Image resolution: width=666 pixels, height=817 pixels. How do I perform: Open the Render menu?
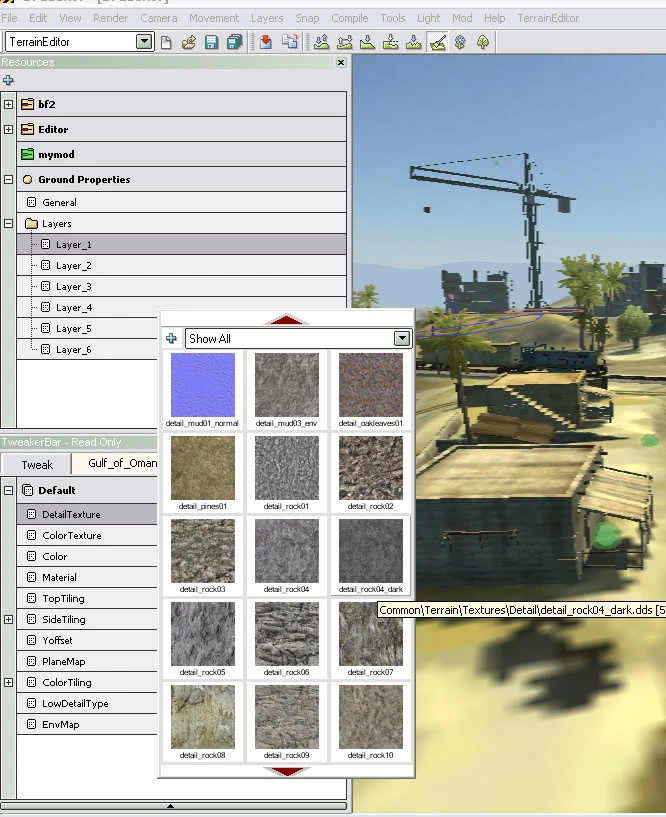[x=110, y=18]
